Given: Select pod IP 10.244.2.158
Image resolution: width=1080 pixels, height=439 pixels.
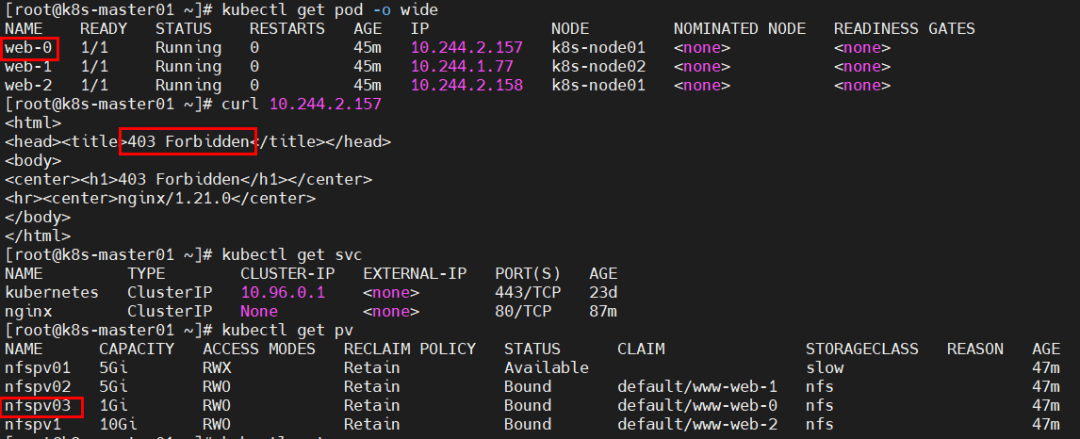Looking at the screenshot, I should tap(467, 85).
